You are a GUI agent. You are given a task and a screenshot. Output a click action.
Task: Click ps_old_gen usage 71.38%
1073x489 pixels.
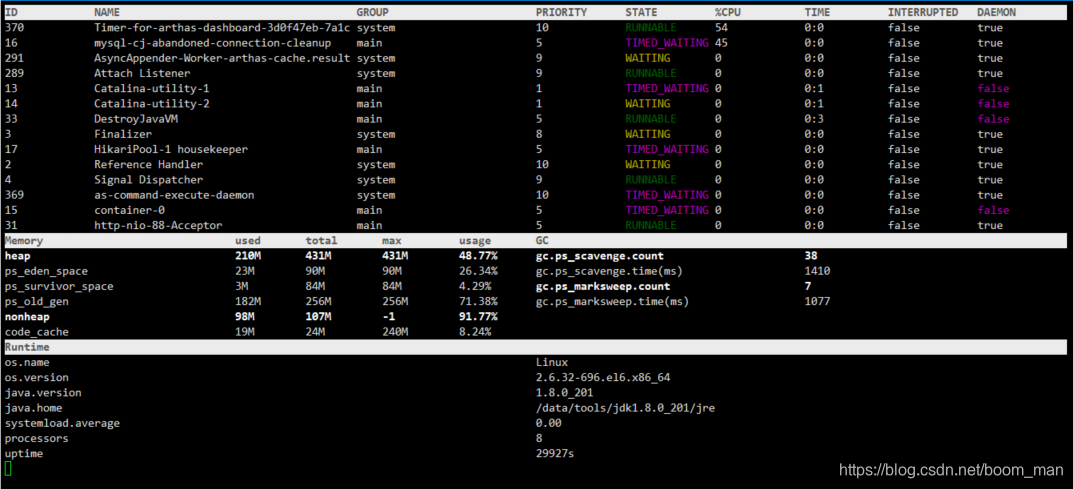click(x=478, y=302)
